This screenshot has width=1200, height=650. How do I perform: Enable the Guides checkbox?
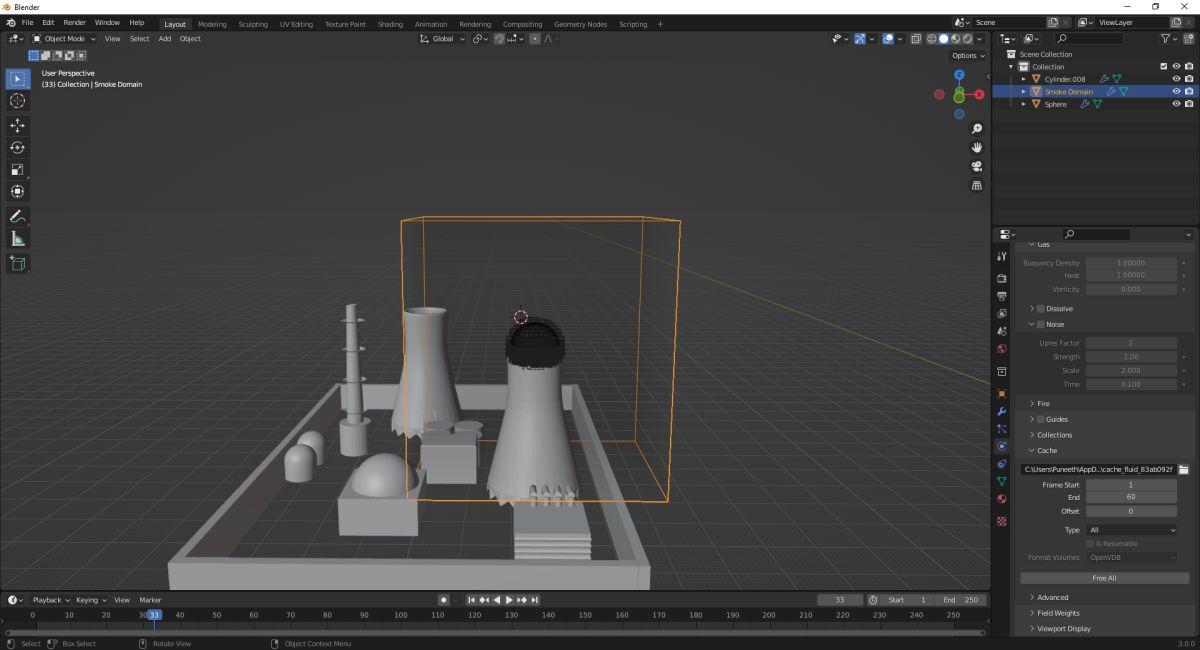click(x=1041, y=419)
